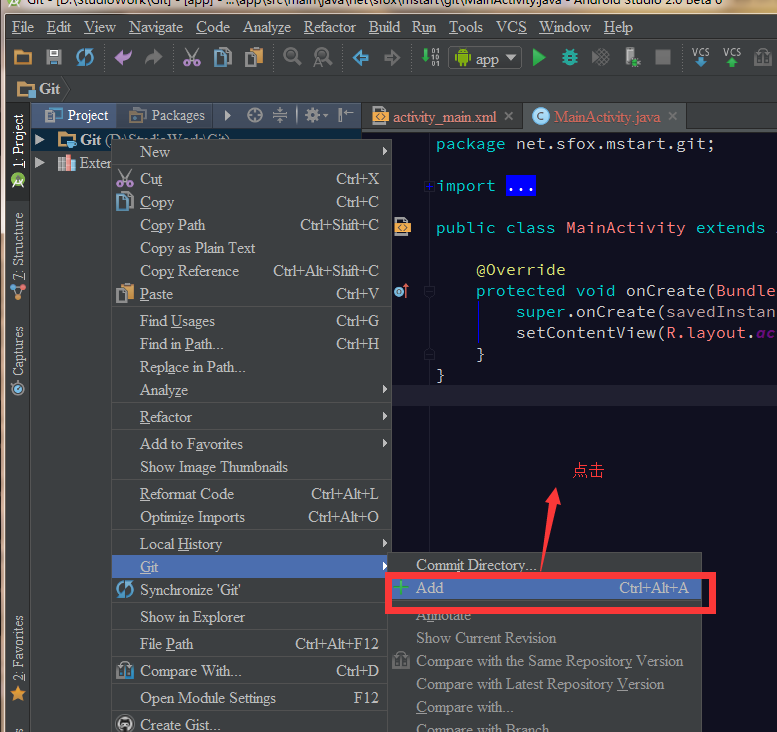Click the Collapse All icon in Project panel
The width and height of the screenshot is (777, 732).
click(280, 115)
